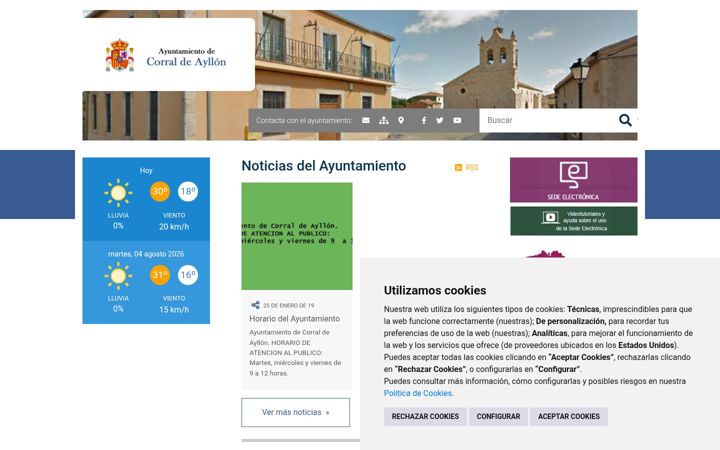
Task: Click the martes 04 agosto sun icon
Action: pos(118,276)
